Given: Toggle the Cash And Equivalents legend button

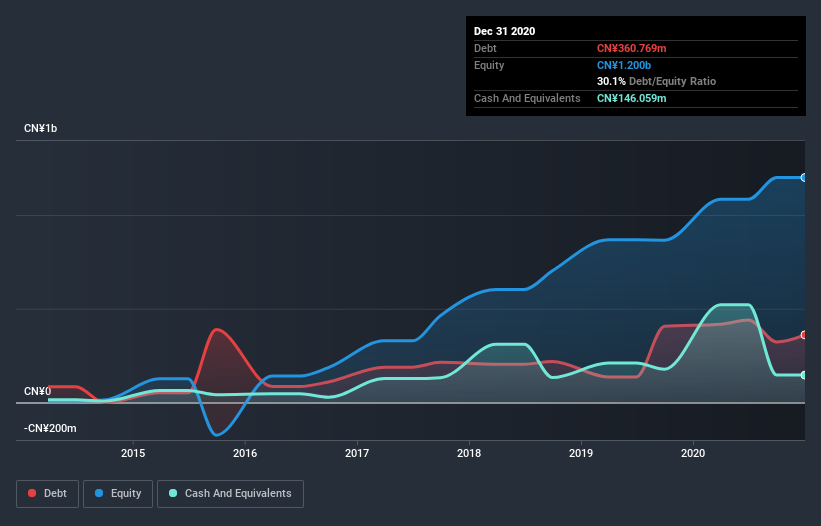Looking at the screenshot, I should (x=230, y=494).
